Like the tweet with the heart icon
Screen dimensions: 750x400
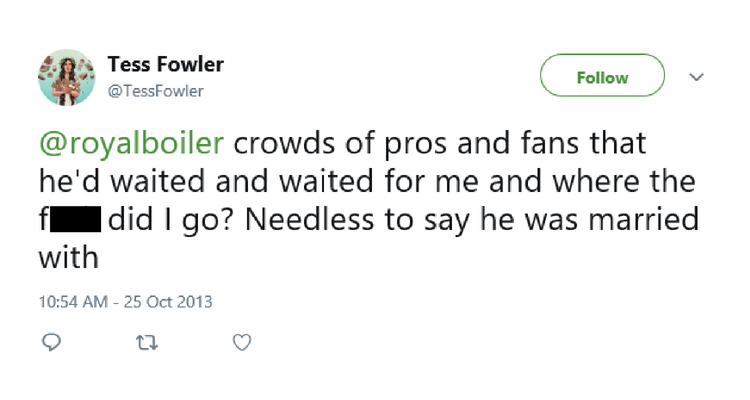[240, 342]
